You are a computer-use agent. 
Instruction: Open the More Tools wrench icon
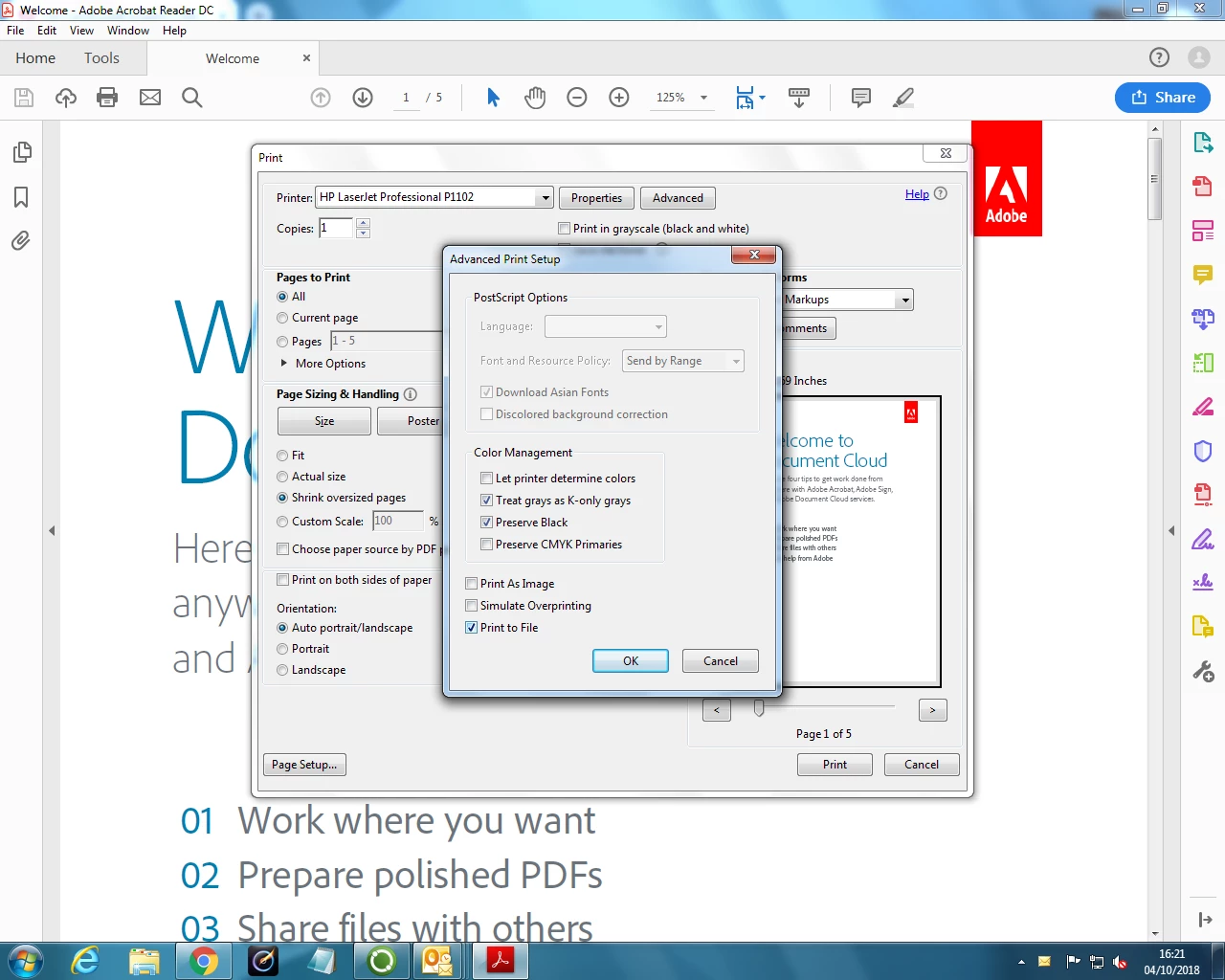coord(1203,671)
